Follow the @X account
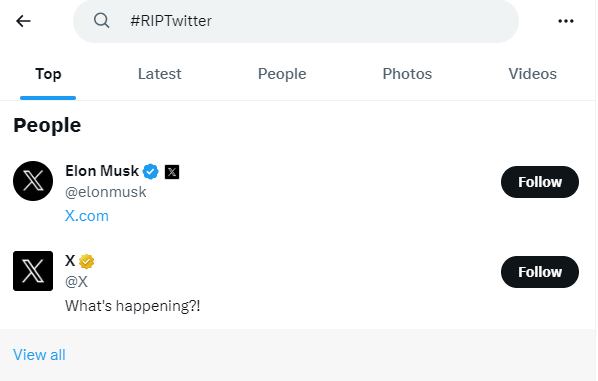The image size is (598, 381). 540,272
